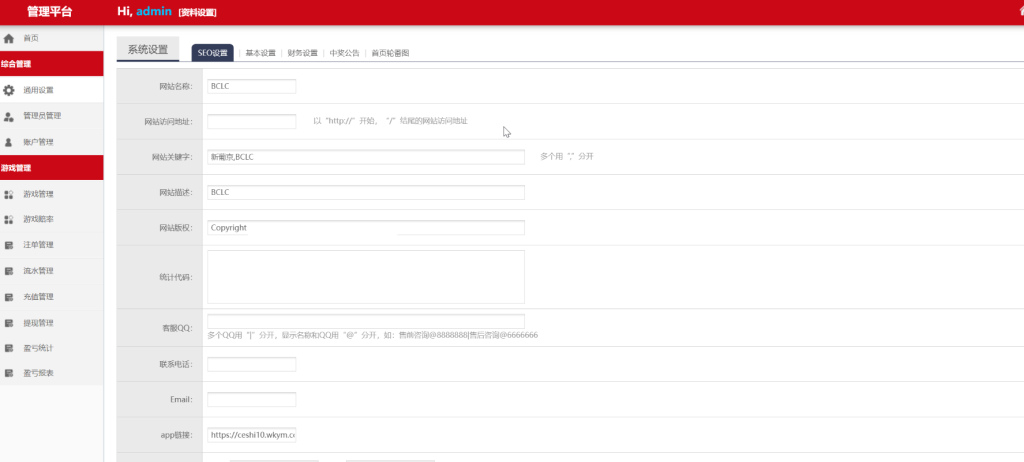Viewport: 1024px width, 462px height.
Task: Click the 管理平台 logo title
Action: tap(50, 12)
